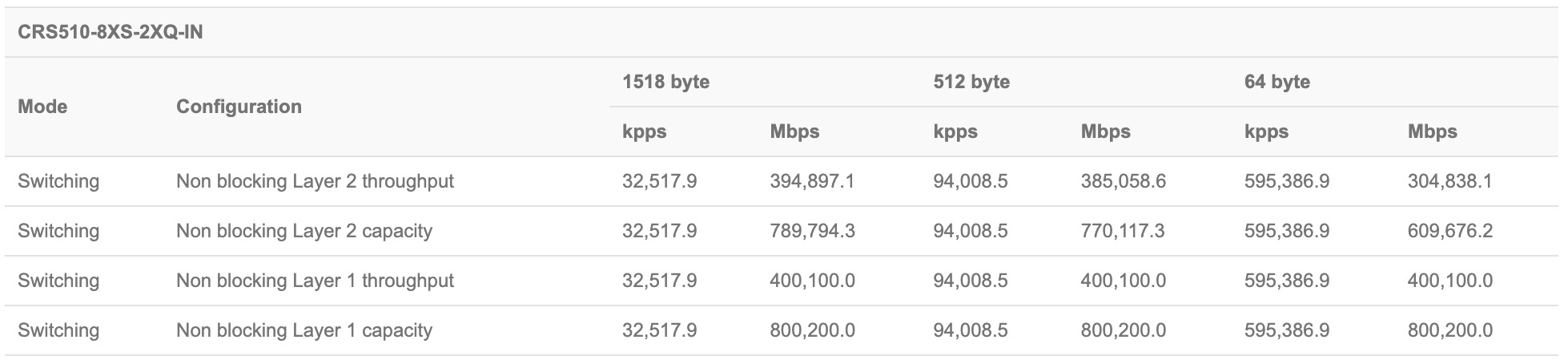The image size is (1568, 364).
Task: Select Non blocking Layer 2 capacity cell
Action: pos(304,231)
